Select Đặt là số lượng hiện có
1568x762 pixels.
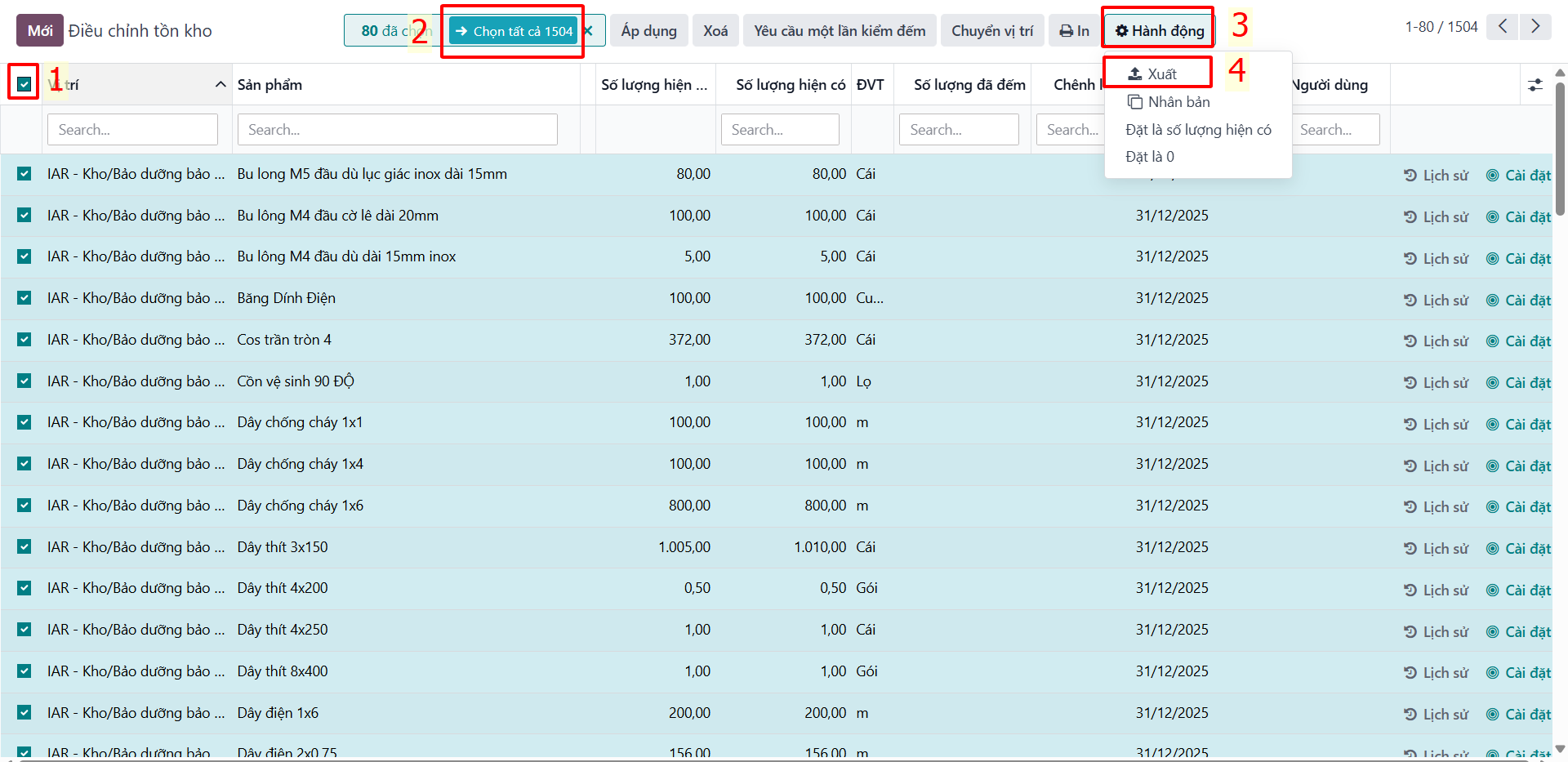point(1198,130)
